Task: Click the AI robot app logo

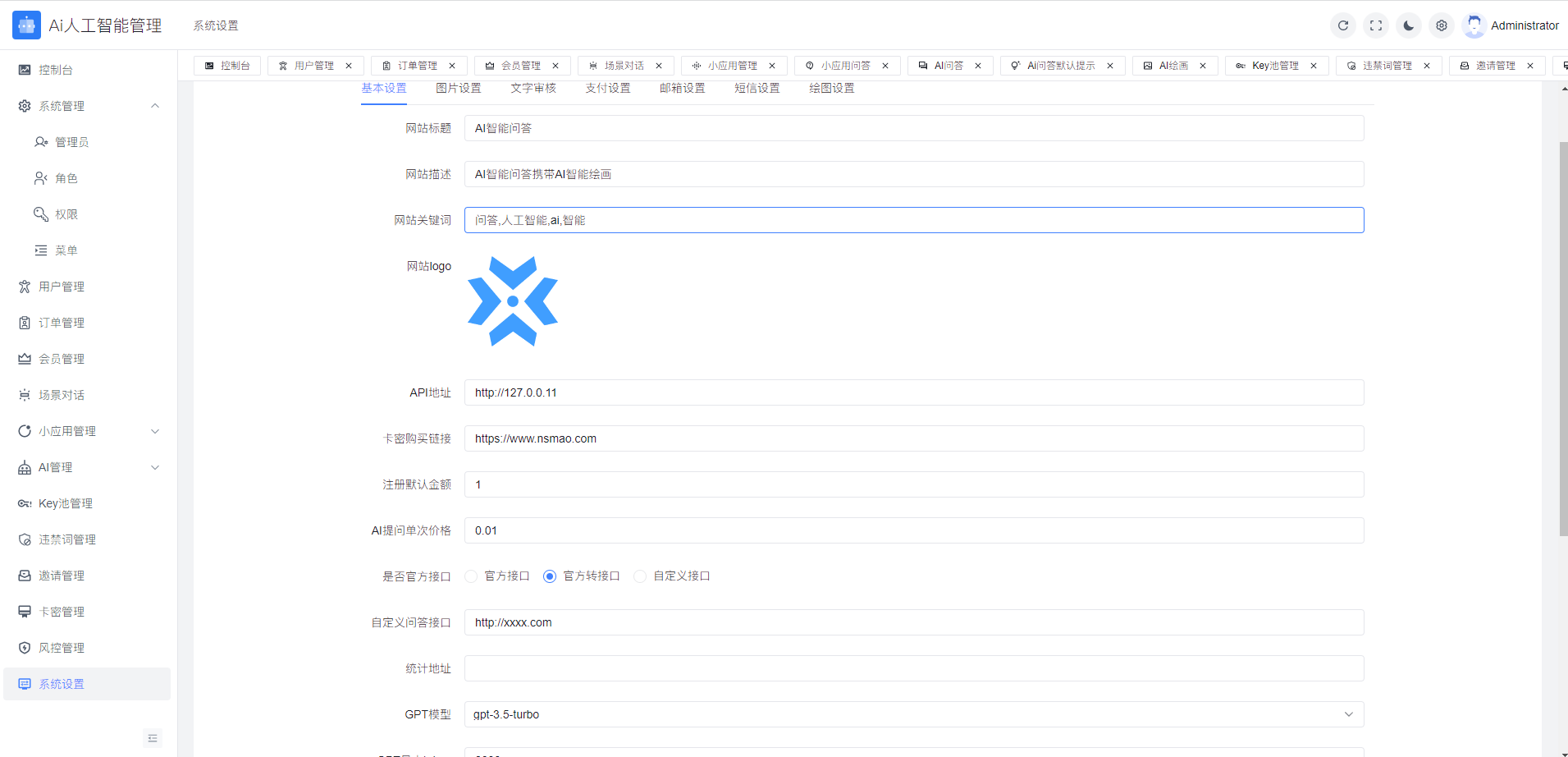Action: click(x=26, y=25)
